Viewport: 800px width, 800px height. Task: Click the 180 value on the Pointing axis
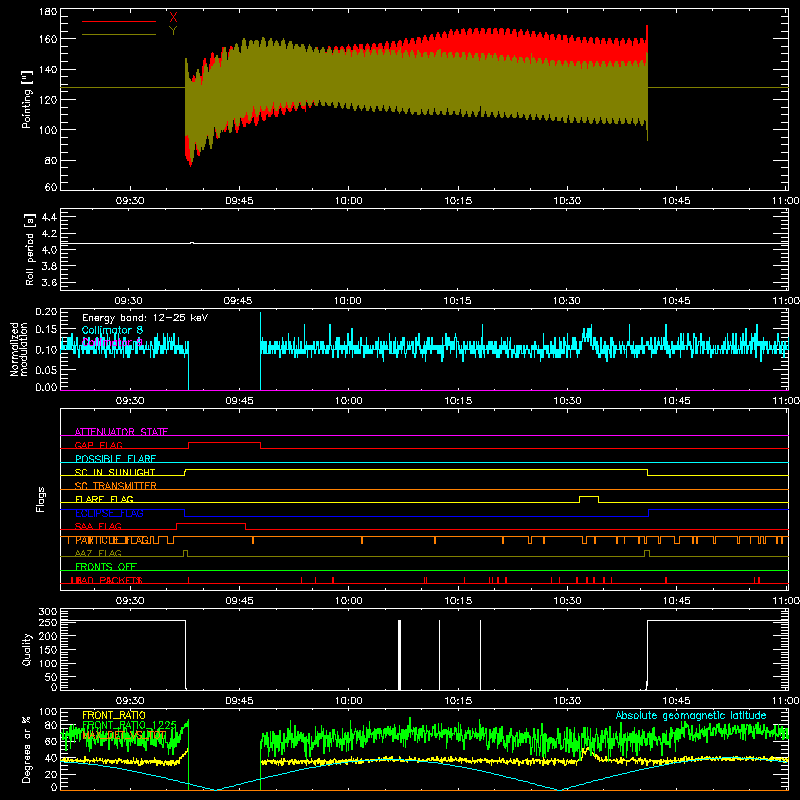[x=48, y=12]
